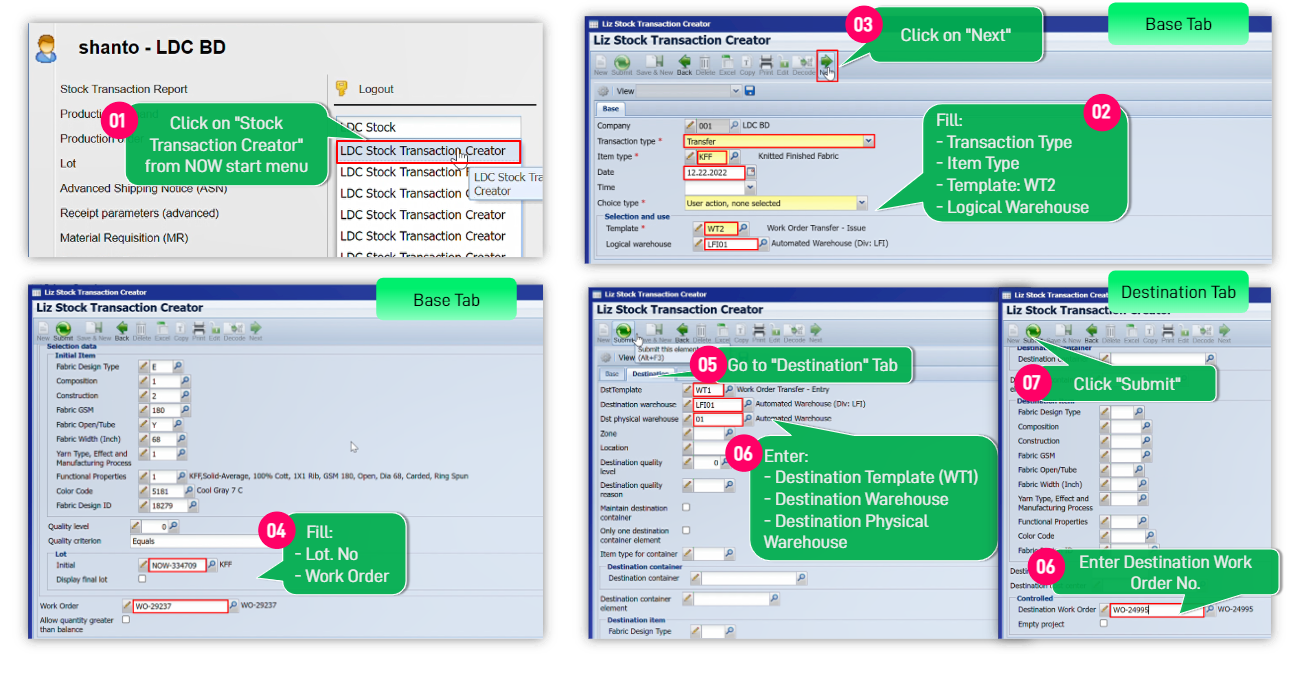The width and height of the screenshot is (1315, 680).
Task: Select Base tab in Transaction type Transfer window
Action: (610, 109)
